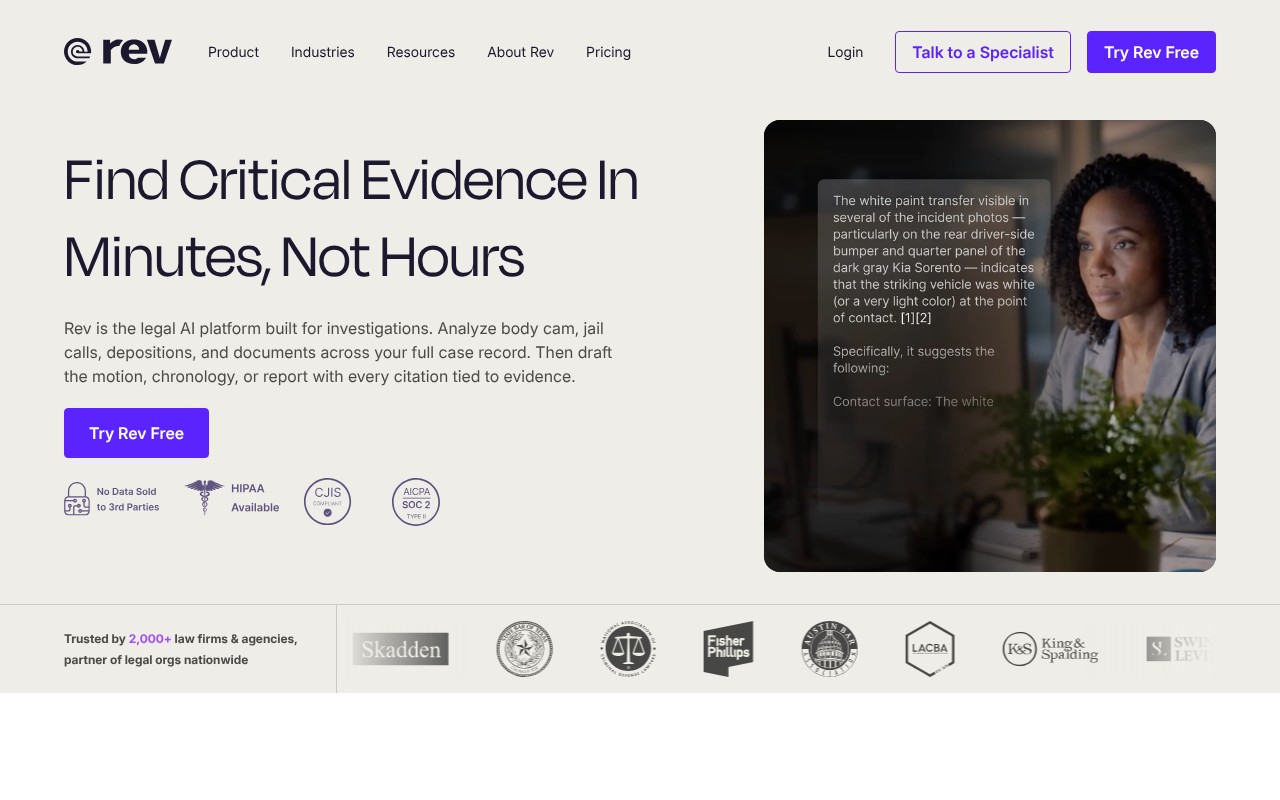Click the Fisher Phillips logo
Viewport: 1280px width, 800px height.
728,649
